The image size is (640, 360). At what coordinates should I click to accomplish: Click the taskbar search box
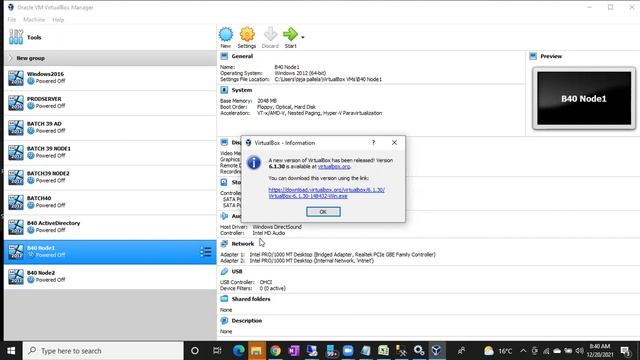pos(103,351)
